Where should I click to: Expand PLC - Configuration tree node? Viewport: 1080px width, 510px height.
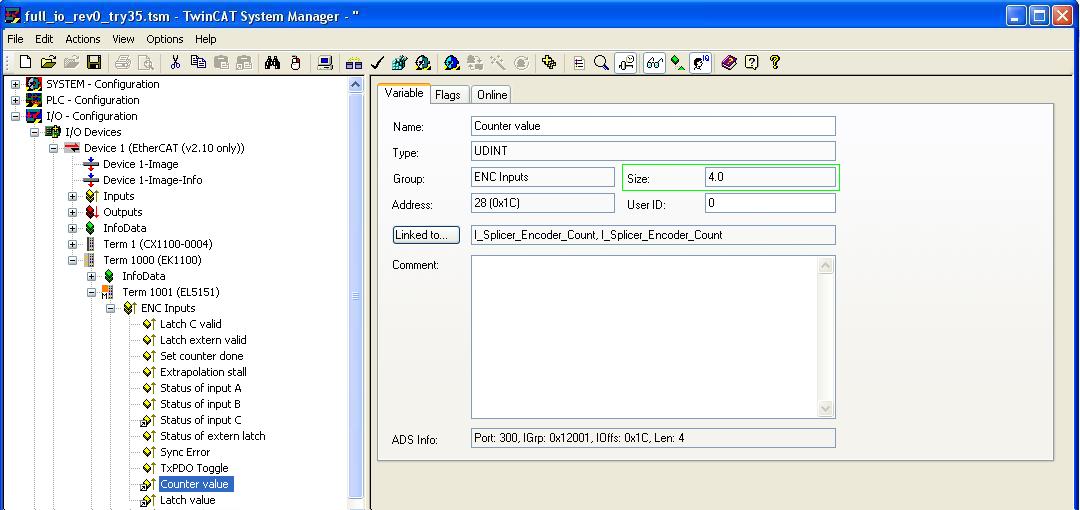pos(15,100)
